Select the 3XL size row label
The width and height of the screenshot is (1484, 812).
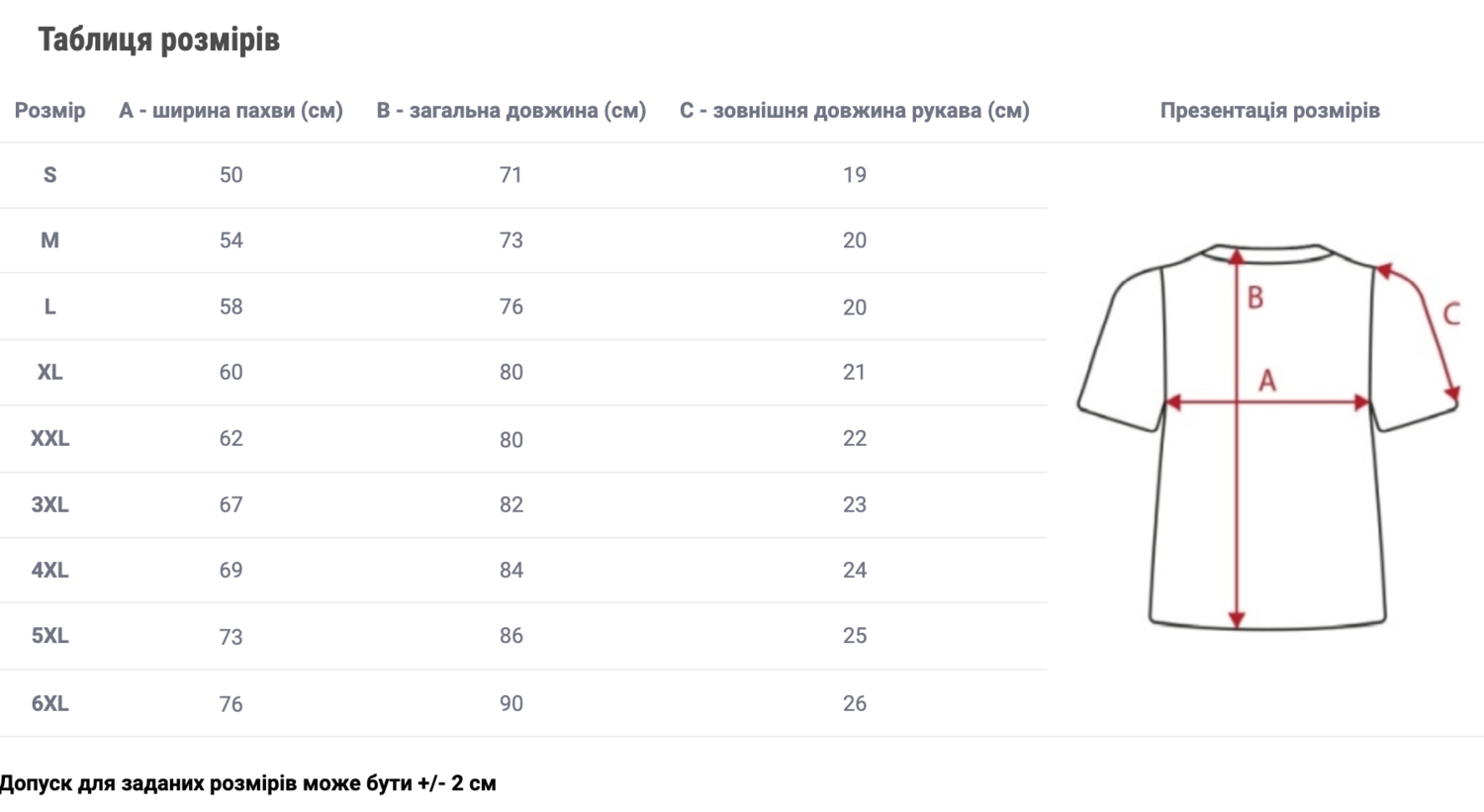pos(49,504)
